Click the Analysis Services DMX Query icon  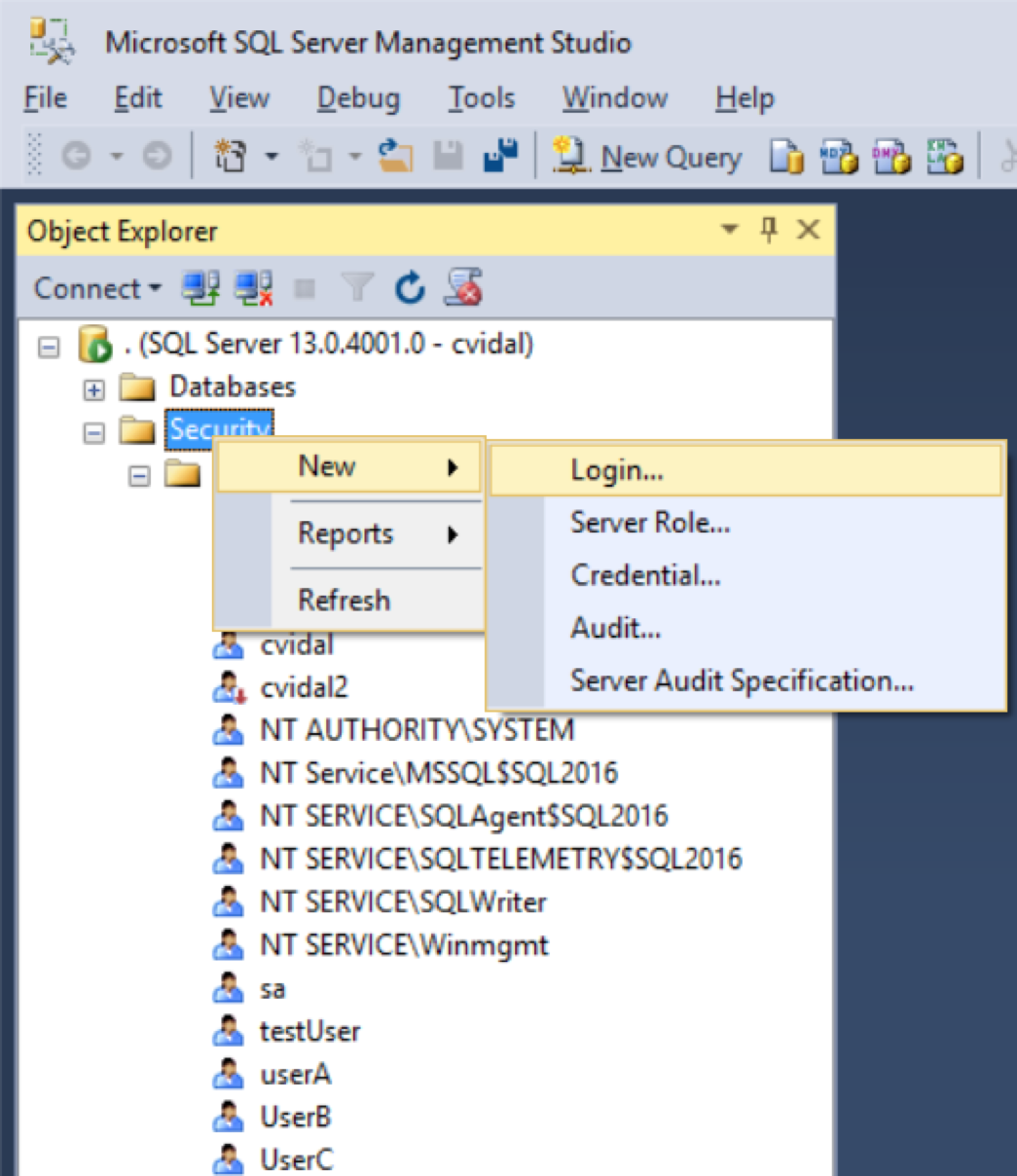891,157
